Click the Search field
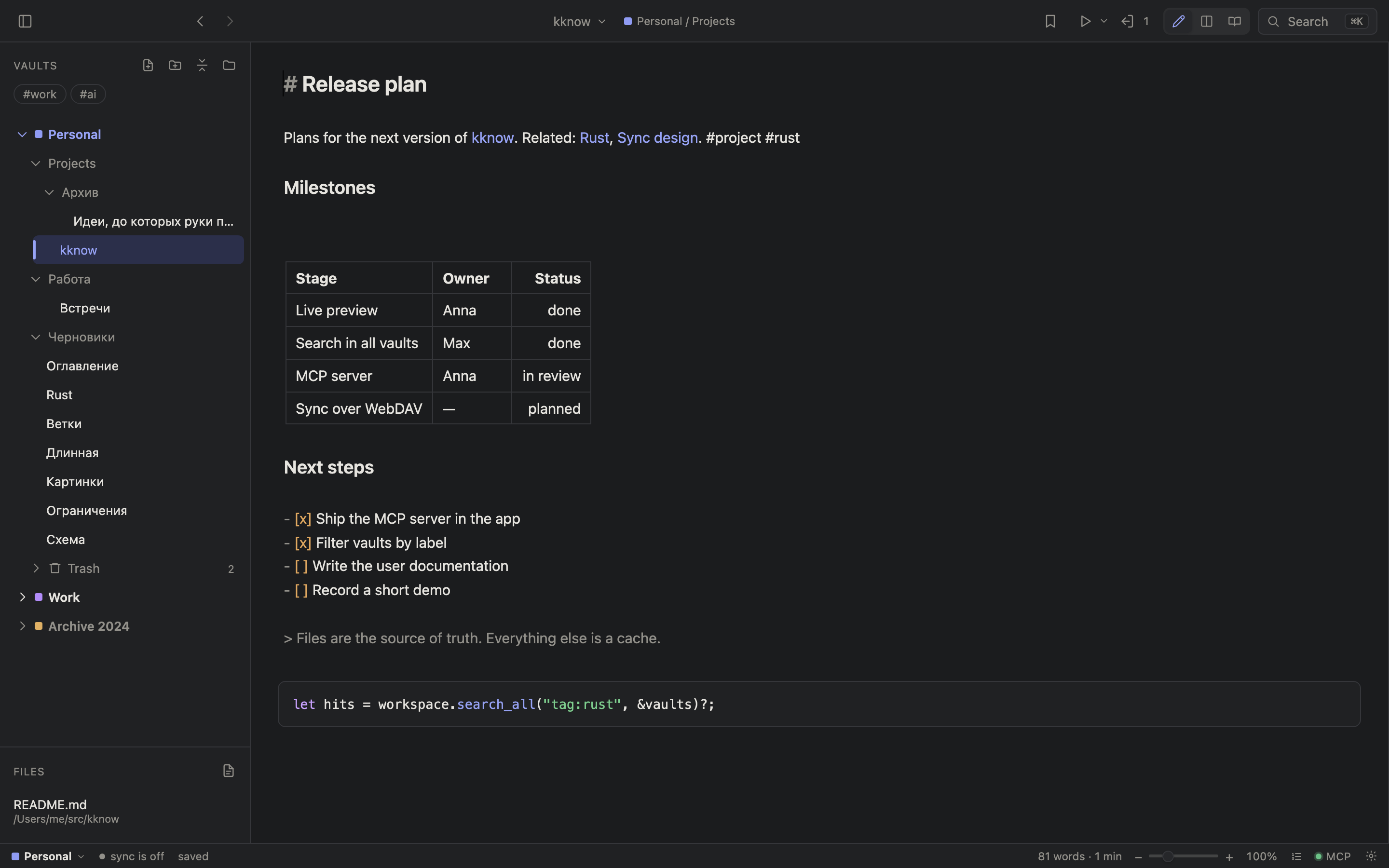The image size is (1389, 868). tap(1317, 21)
